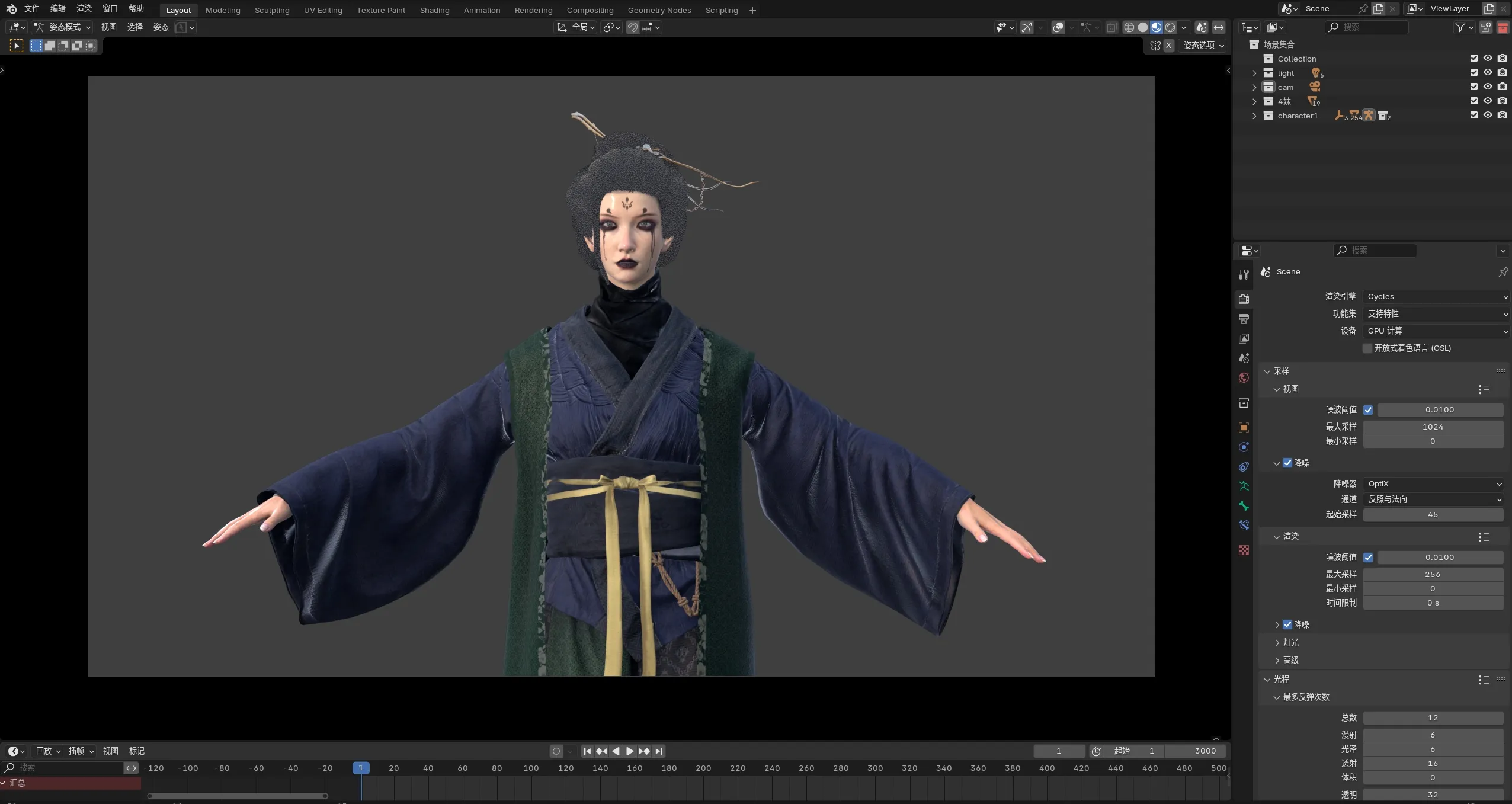Open the Object Constraints properties tab icon
This screenshot has height=804, width=1512.
tap(1244, 467)
